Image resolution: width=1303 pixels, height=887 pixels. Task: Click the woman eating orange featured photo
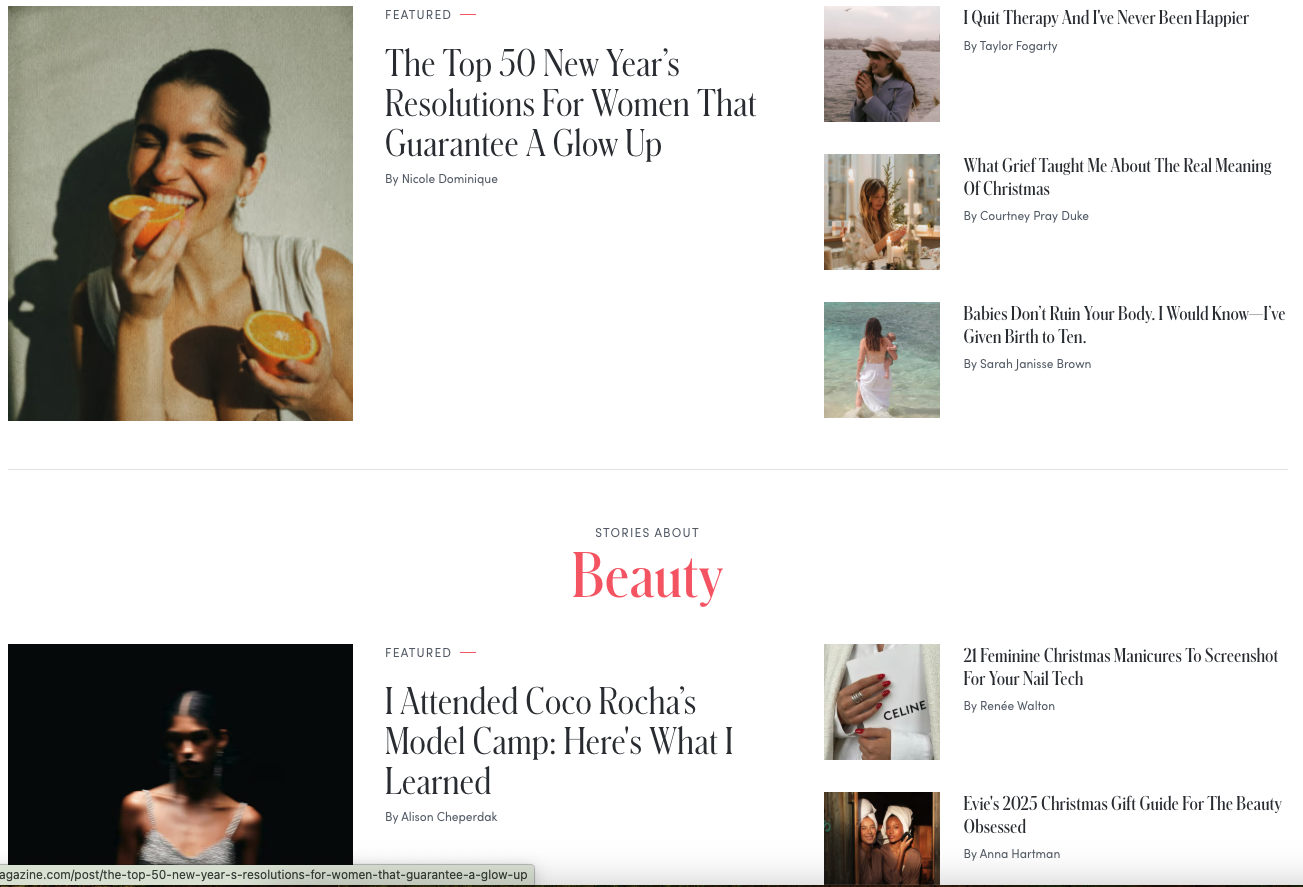tap(180, 213)
